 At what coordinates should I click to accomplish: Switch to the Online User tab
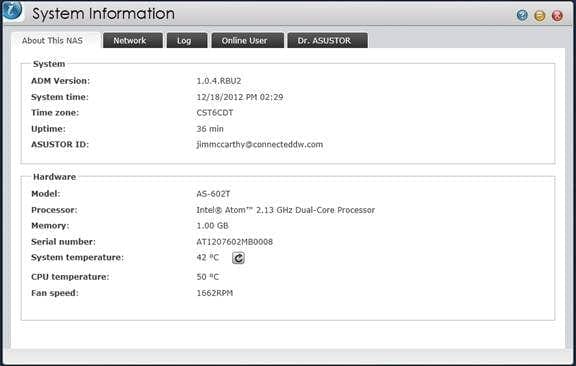248,40
